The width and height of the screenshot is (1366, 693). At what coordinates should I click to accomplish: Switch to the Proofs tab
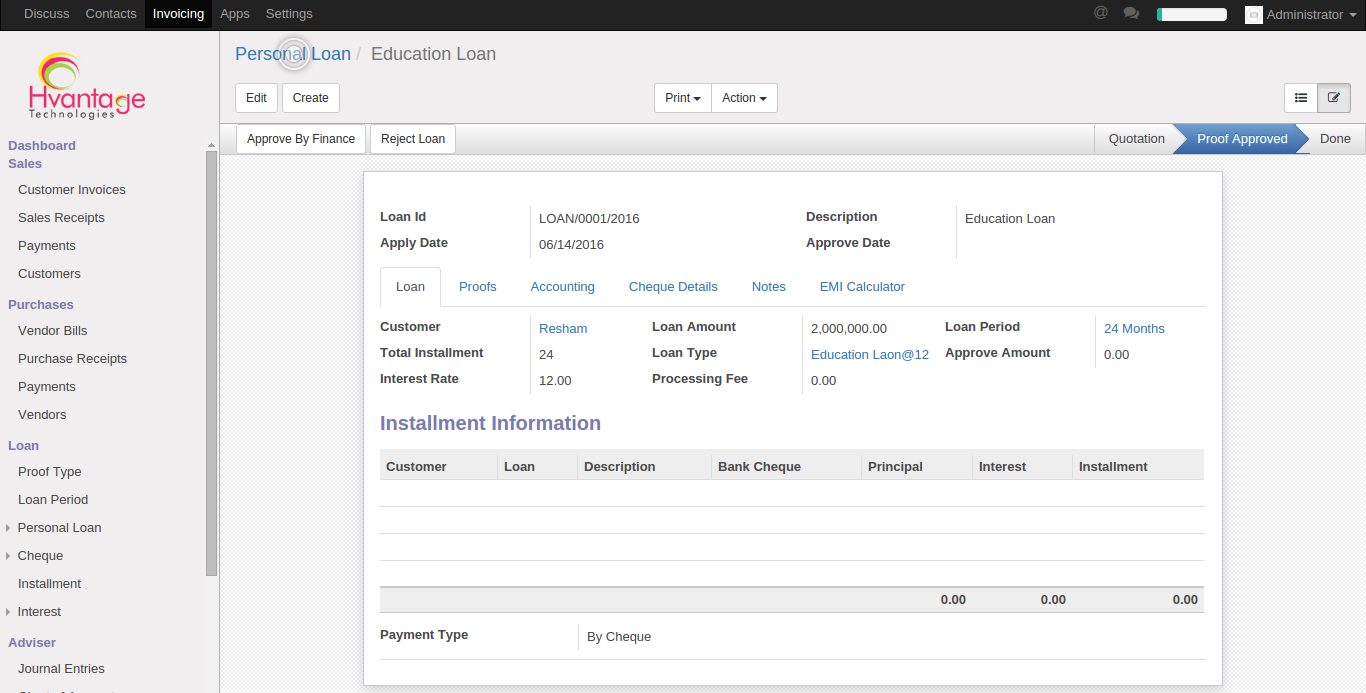478,287
